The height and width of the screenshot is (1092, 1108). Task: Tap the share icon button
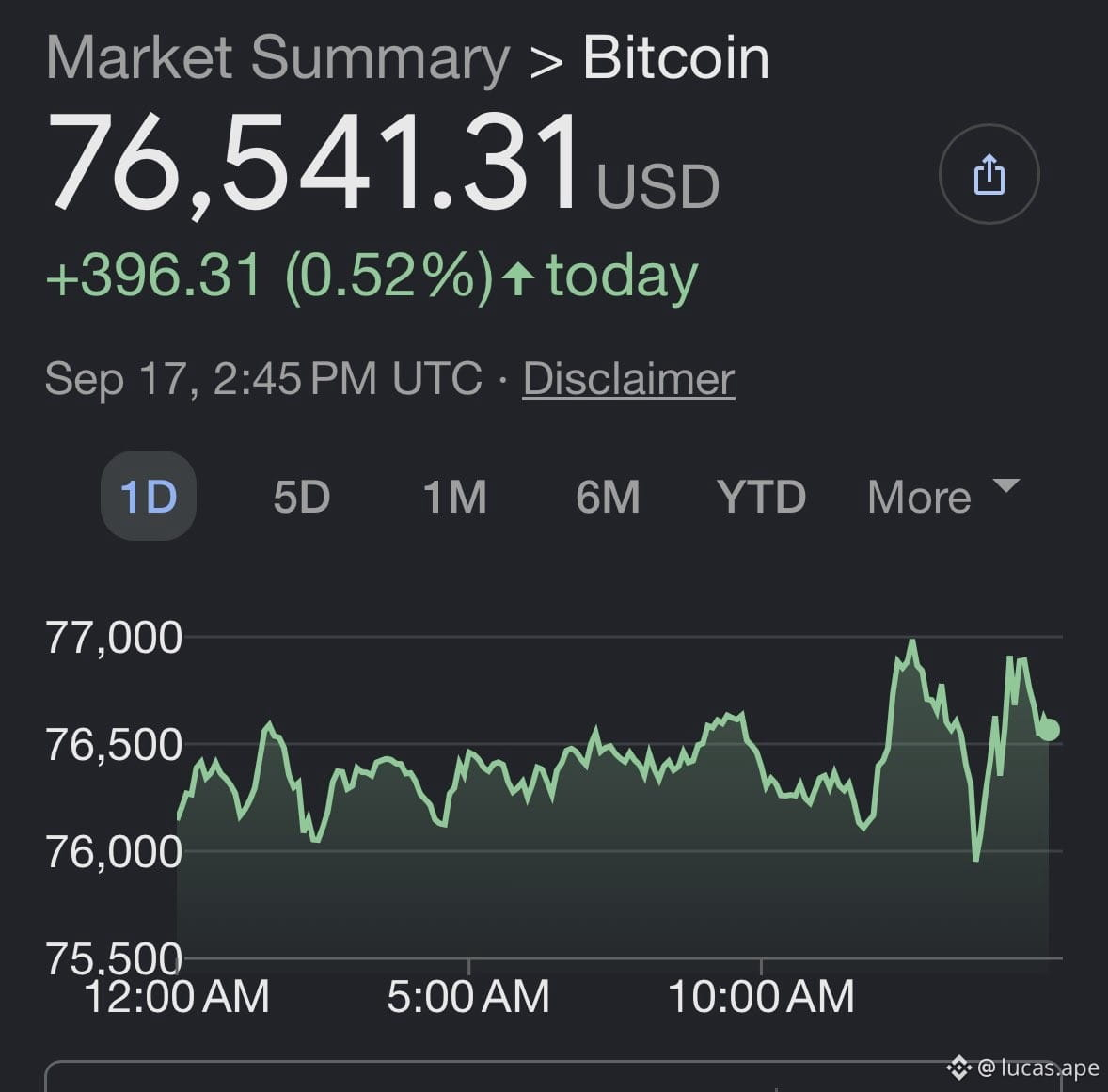click(x=989, y=174)
